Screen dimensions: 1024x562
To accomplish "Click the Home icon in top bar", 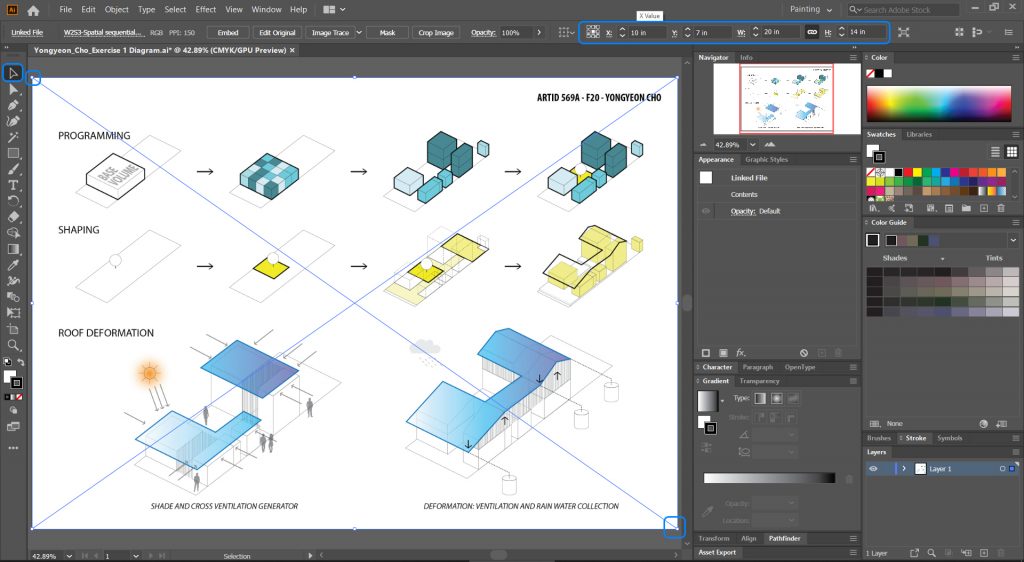I will pyautogui.click(x=33, y=10).
